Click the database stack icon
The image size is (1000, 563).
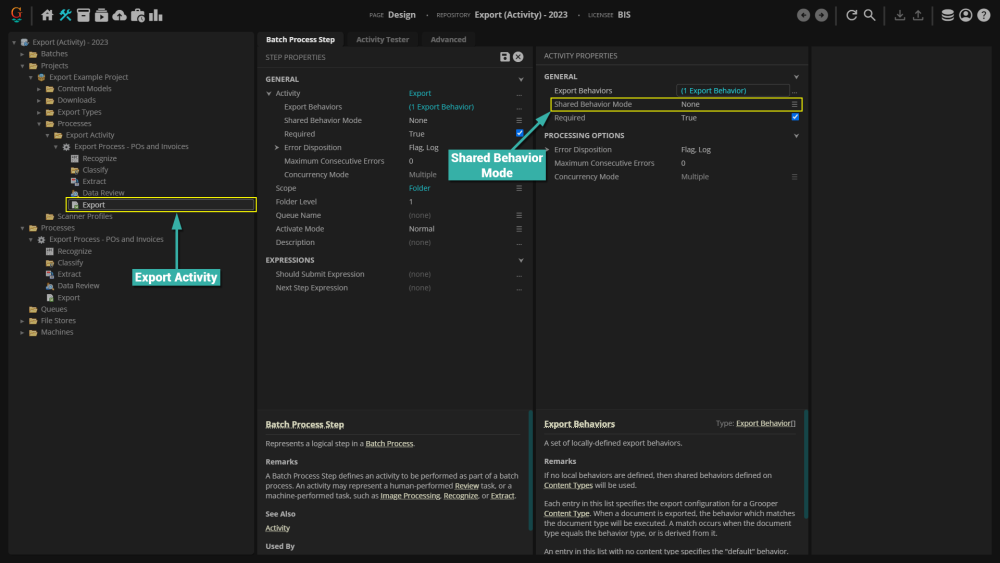click(x=947, y=15)
